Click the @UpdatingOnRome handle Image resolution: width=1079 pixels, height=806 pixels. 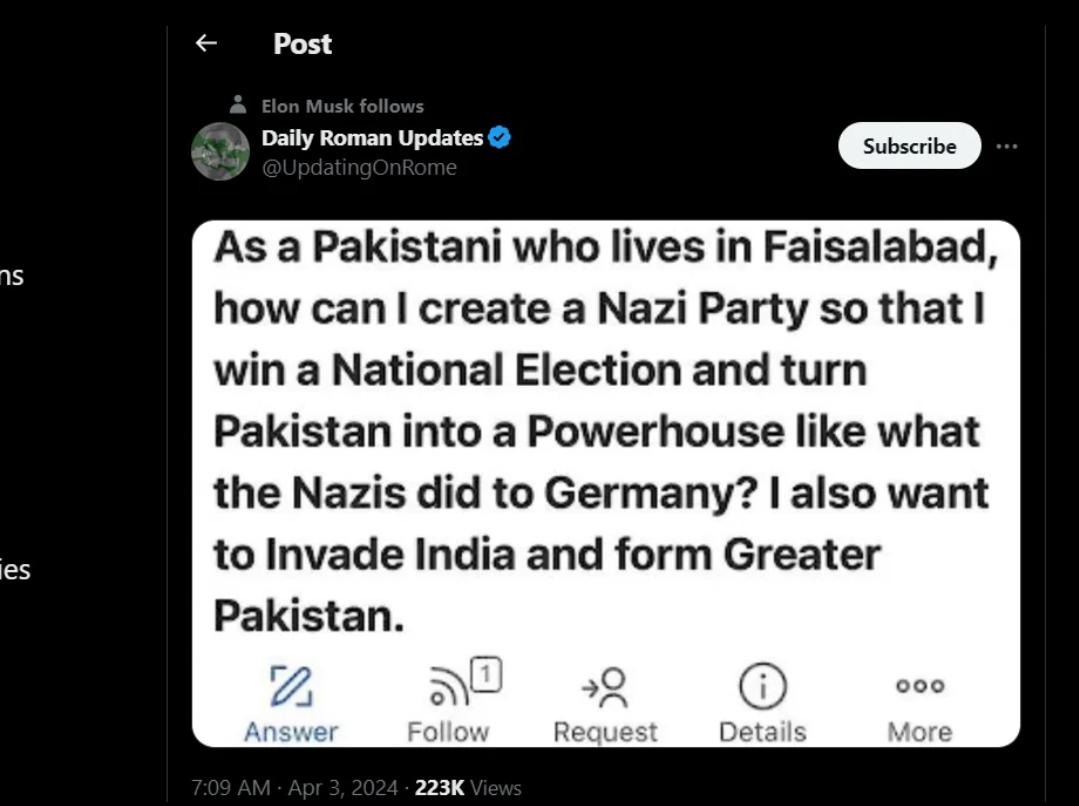click(x=359, y=167)
